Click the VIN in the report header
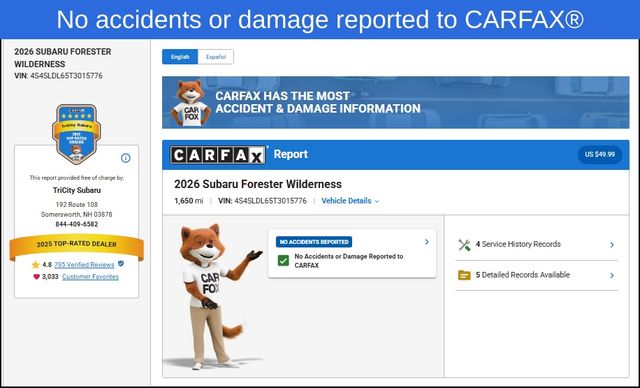This screenshot has height=388, width=640. 262,201
